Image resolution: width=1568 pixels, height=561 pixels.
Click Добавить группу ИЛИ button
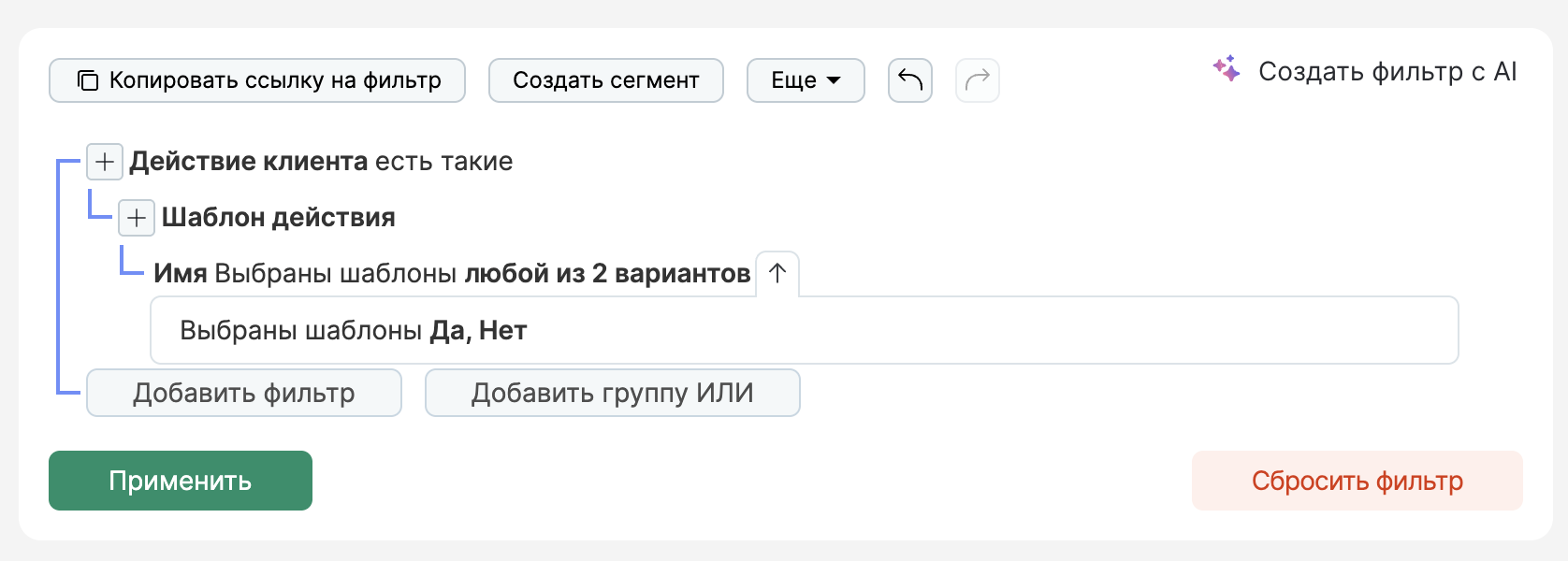pyautogui.click(x=613, y=393)
